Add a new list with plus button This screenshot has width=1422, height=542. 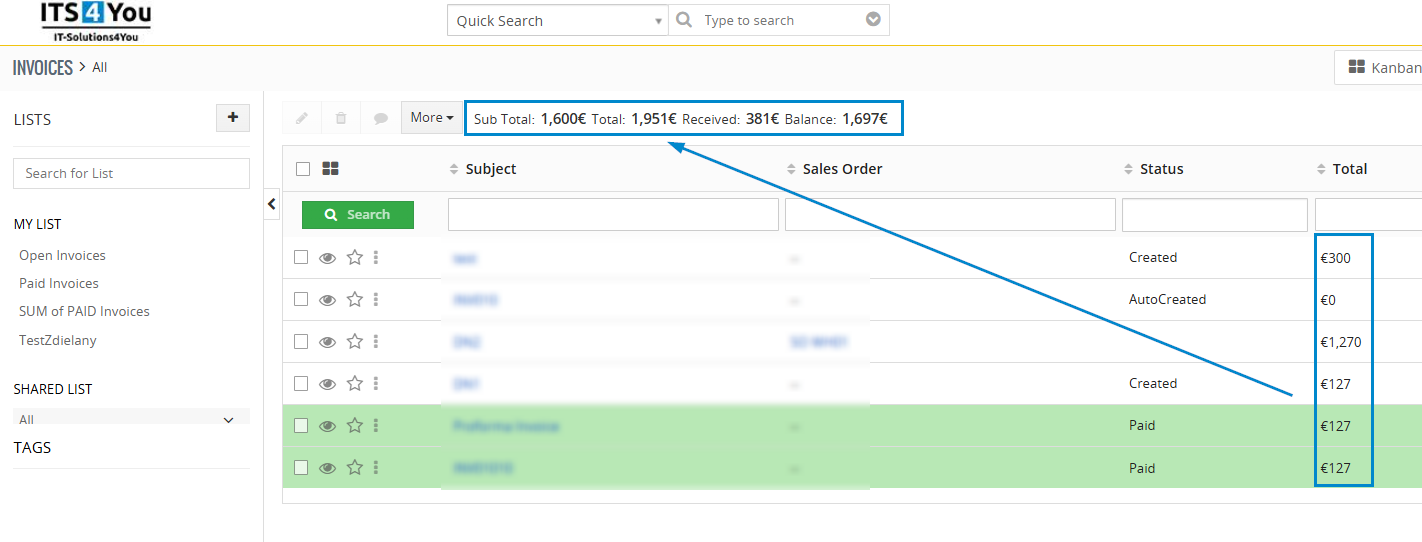pos(233,118)
